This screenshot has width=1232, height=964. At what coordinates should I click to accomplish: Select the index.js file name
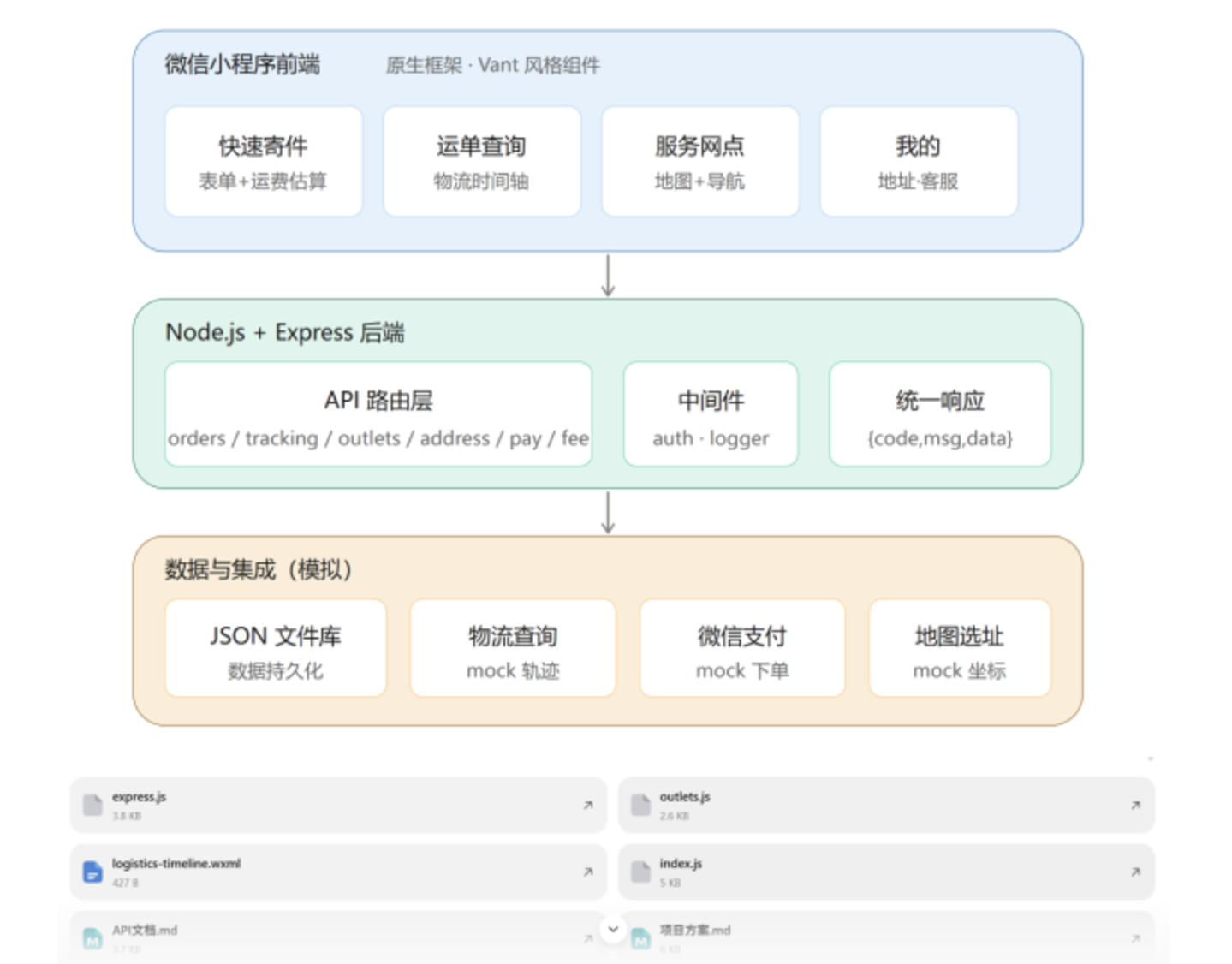[x=681, y=864]
